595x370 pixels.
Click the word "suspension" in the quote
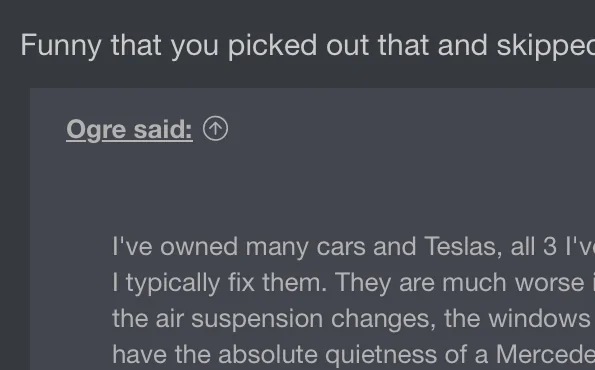(x=257, y=320)
